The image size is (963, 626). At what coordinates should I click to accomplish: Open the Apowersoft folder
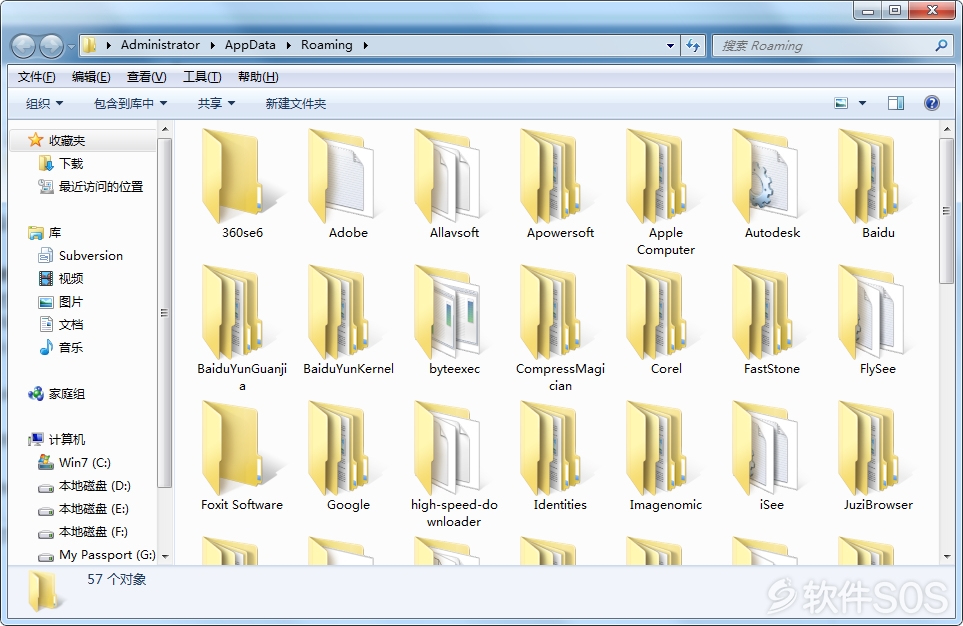560,184
